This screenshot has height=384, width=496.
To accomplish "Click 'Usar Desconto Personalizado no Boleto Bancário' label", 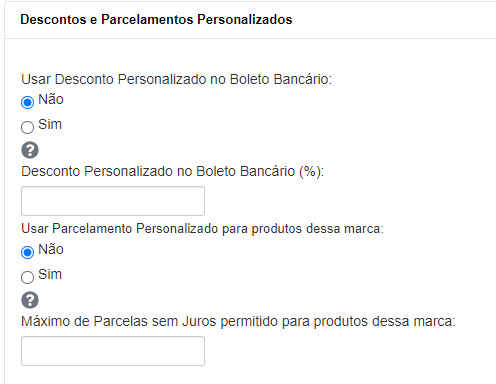I will click(x=177, y=79).
